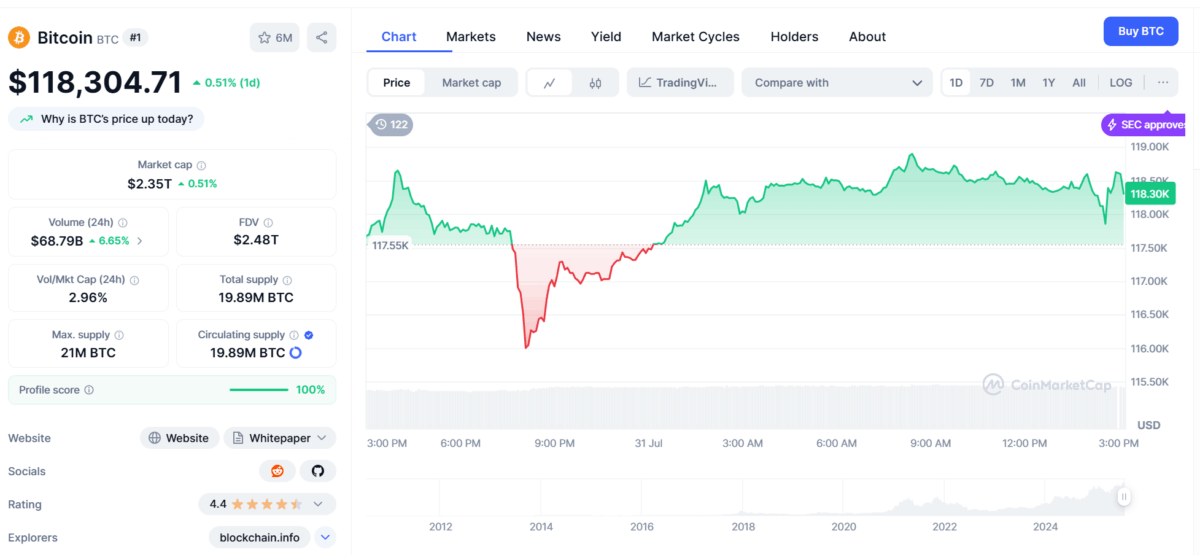Viewport: 1200px width, 555px height.
Task: Set chart range to 1D
Action: click(x=956, y=83)
